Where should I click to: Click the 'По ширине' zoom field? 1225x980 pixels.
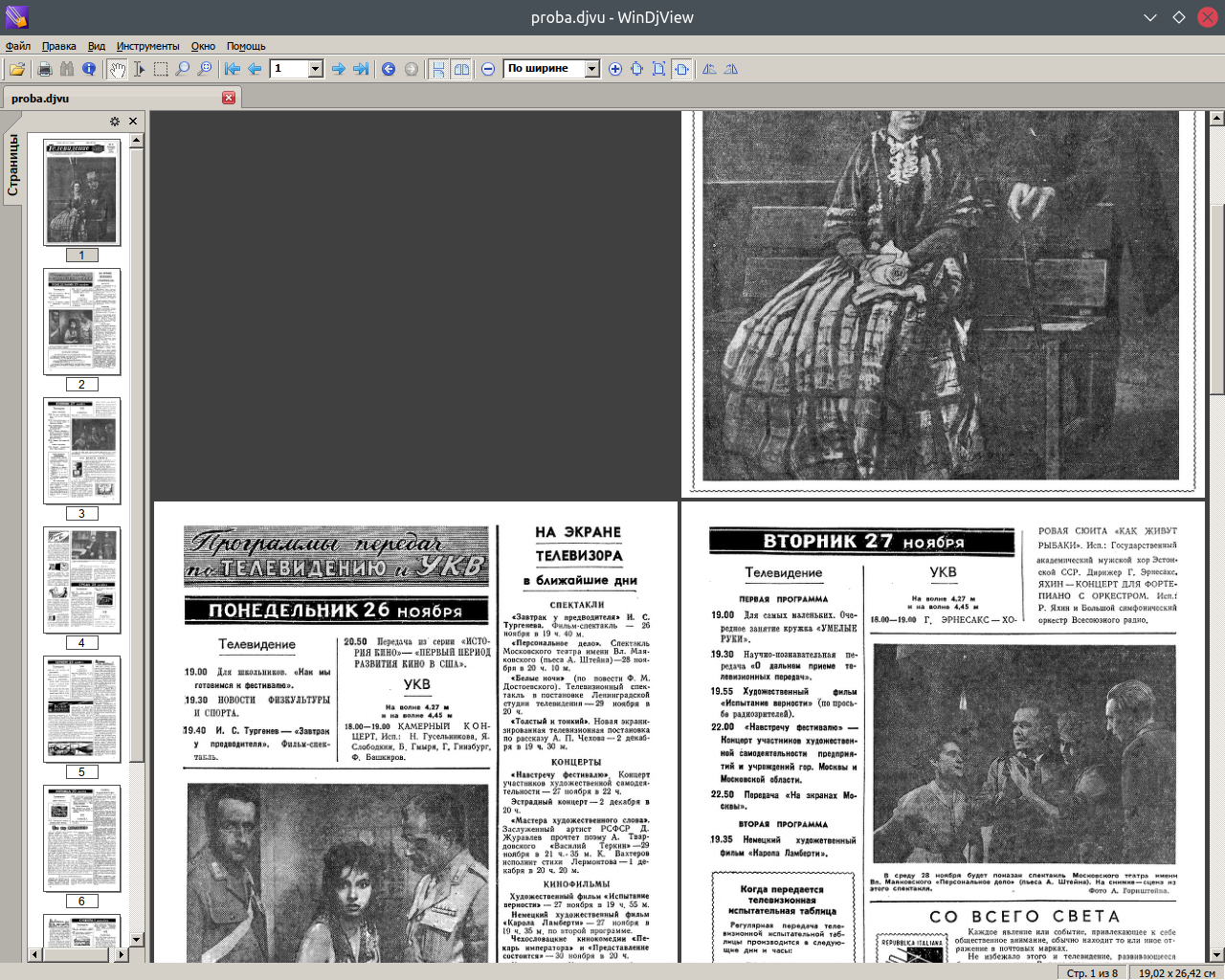544,69
